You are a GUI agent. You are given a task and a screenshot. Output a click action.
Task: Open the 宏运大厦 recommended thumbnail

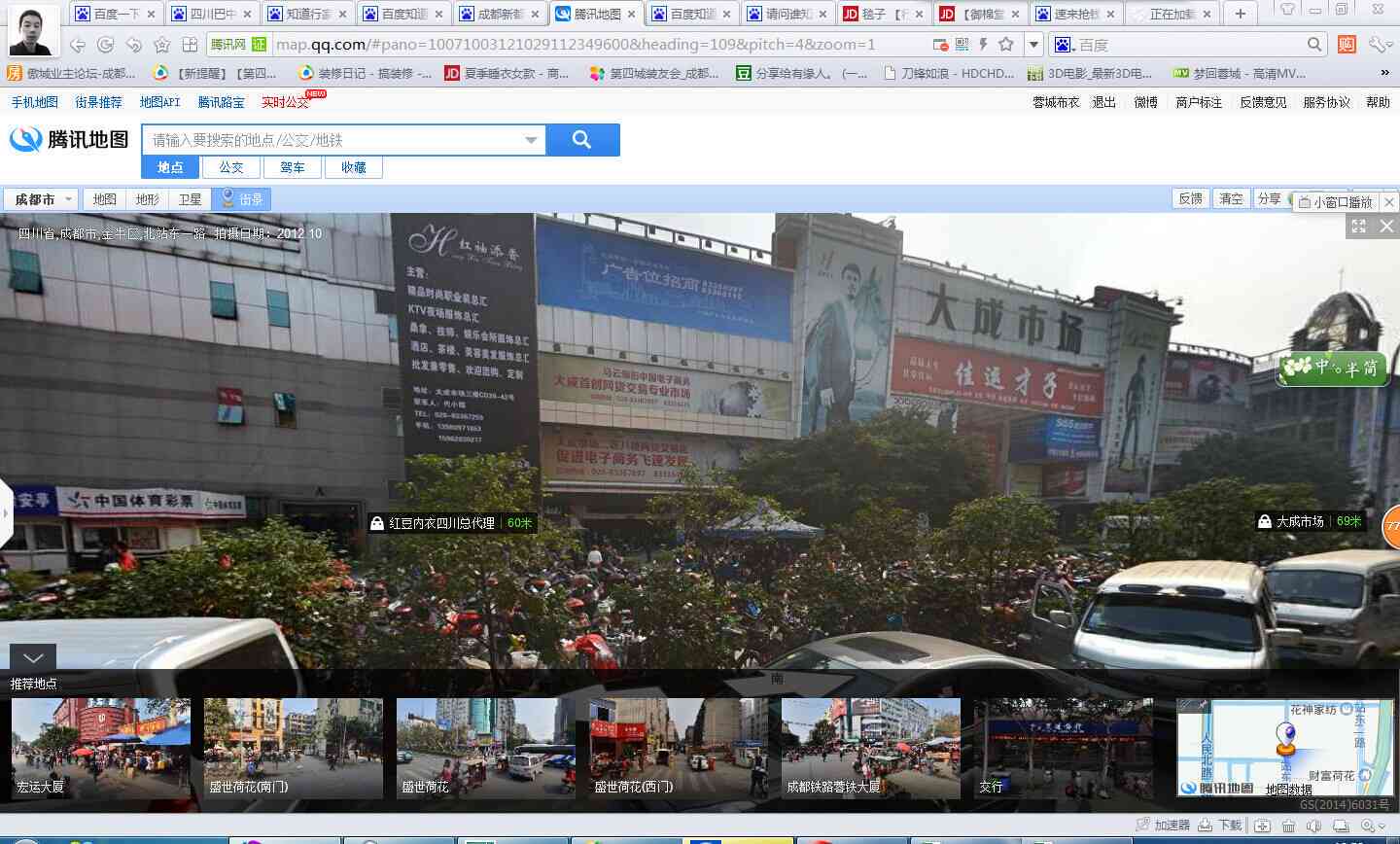point(101,748)
